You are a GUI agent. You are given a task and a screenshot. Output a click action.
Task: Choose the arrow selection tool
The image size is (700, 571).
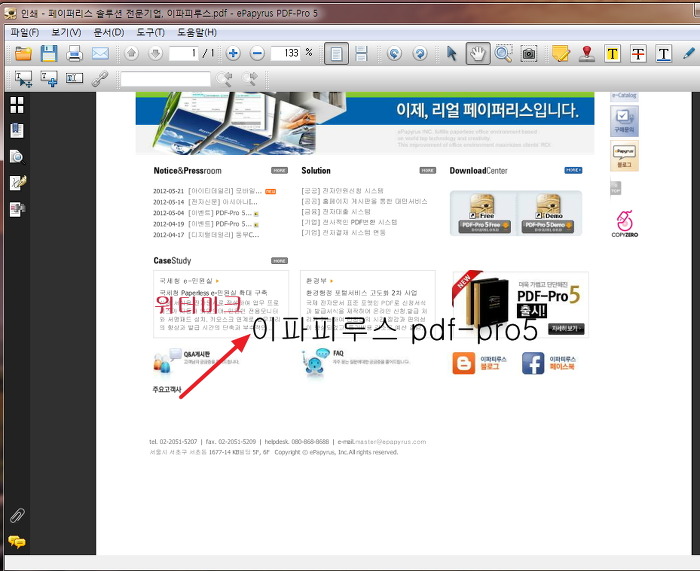[451, 54]
